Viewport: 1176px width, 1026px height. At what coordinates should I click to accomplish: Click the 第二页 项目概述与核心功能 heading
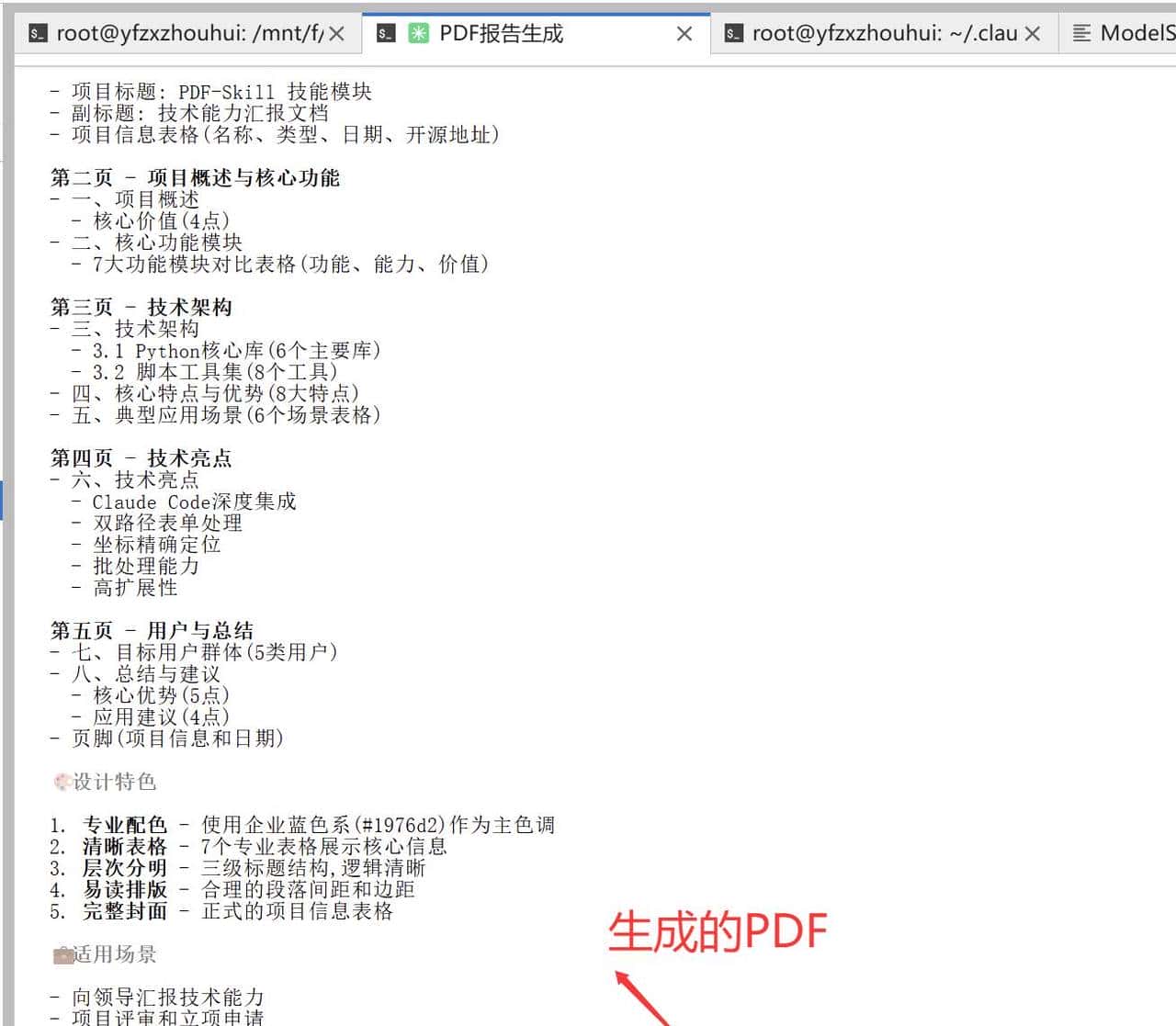(196, 177)
